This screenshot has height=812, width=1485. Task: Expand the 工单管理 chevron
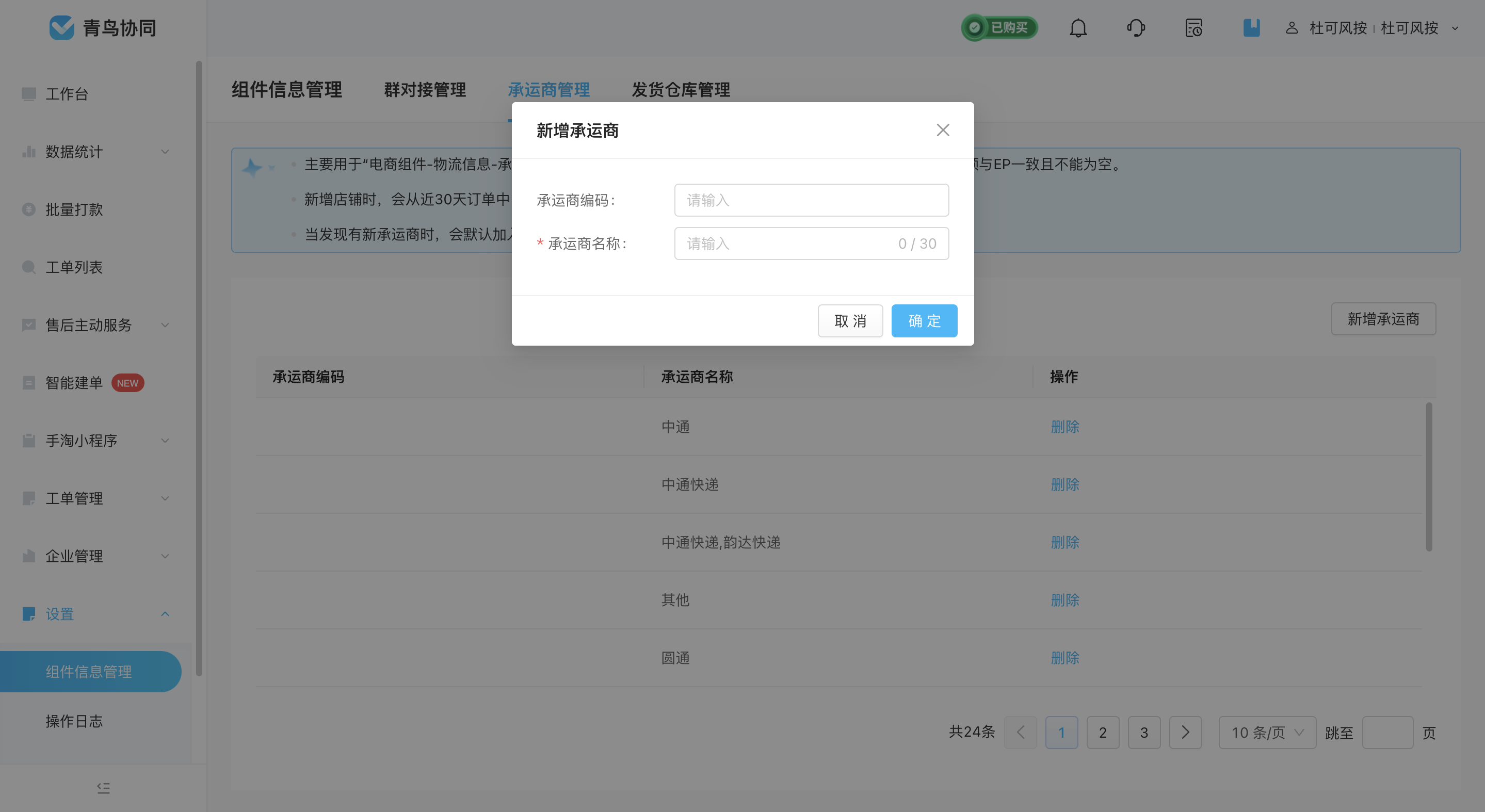click(x=165, y=498)
